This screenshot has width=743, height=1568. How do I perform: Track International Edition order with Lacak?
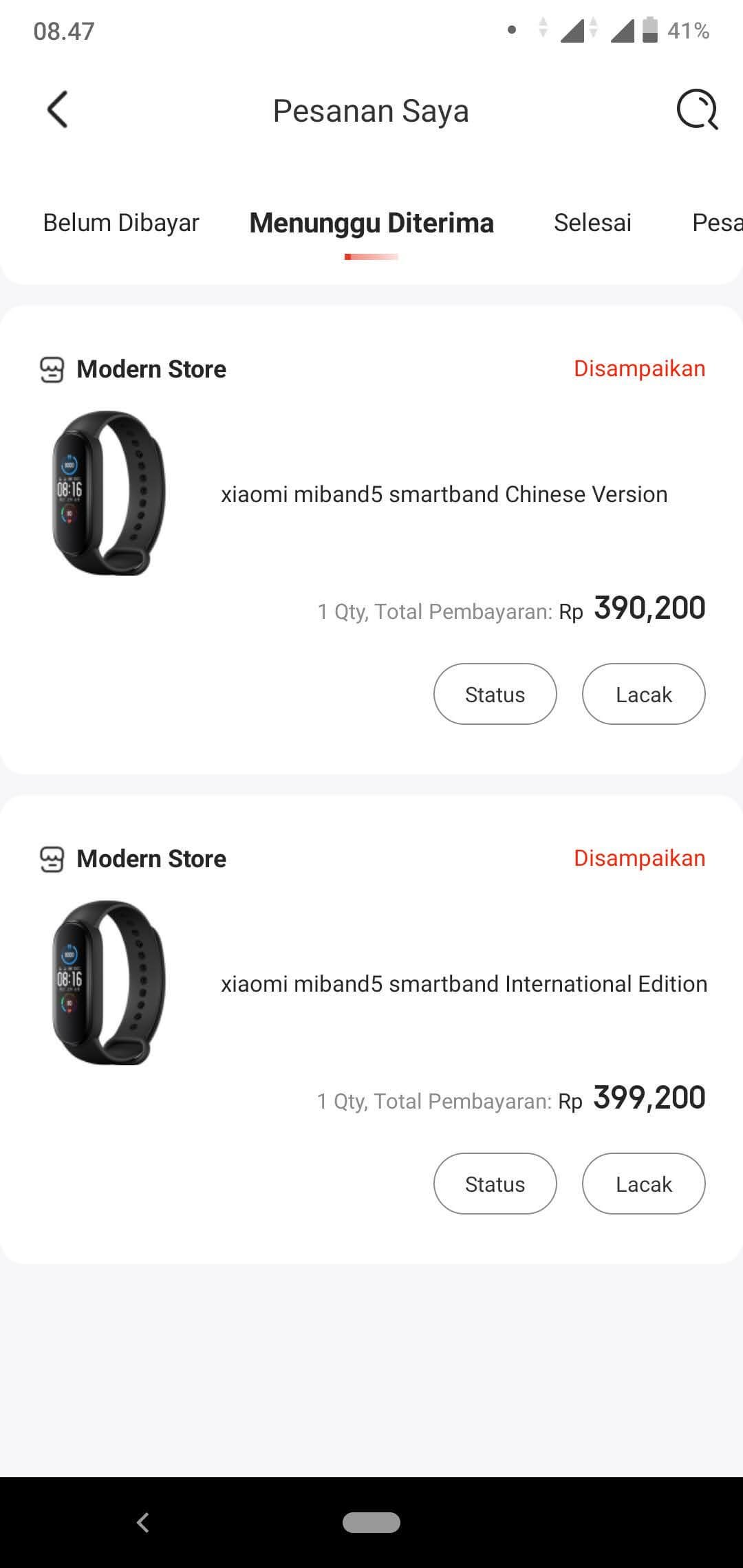pyautogui.click(x=643, y=1184)
